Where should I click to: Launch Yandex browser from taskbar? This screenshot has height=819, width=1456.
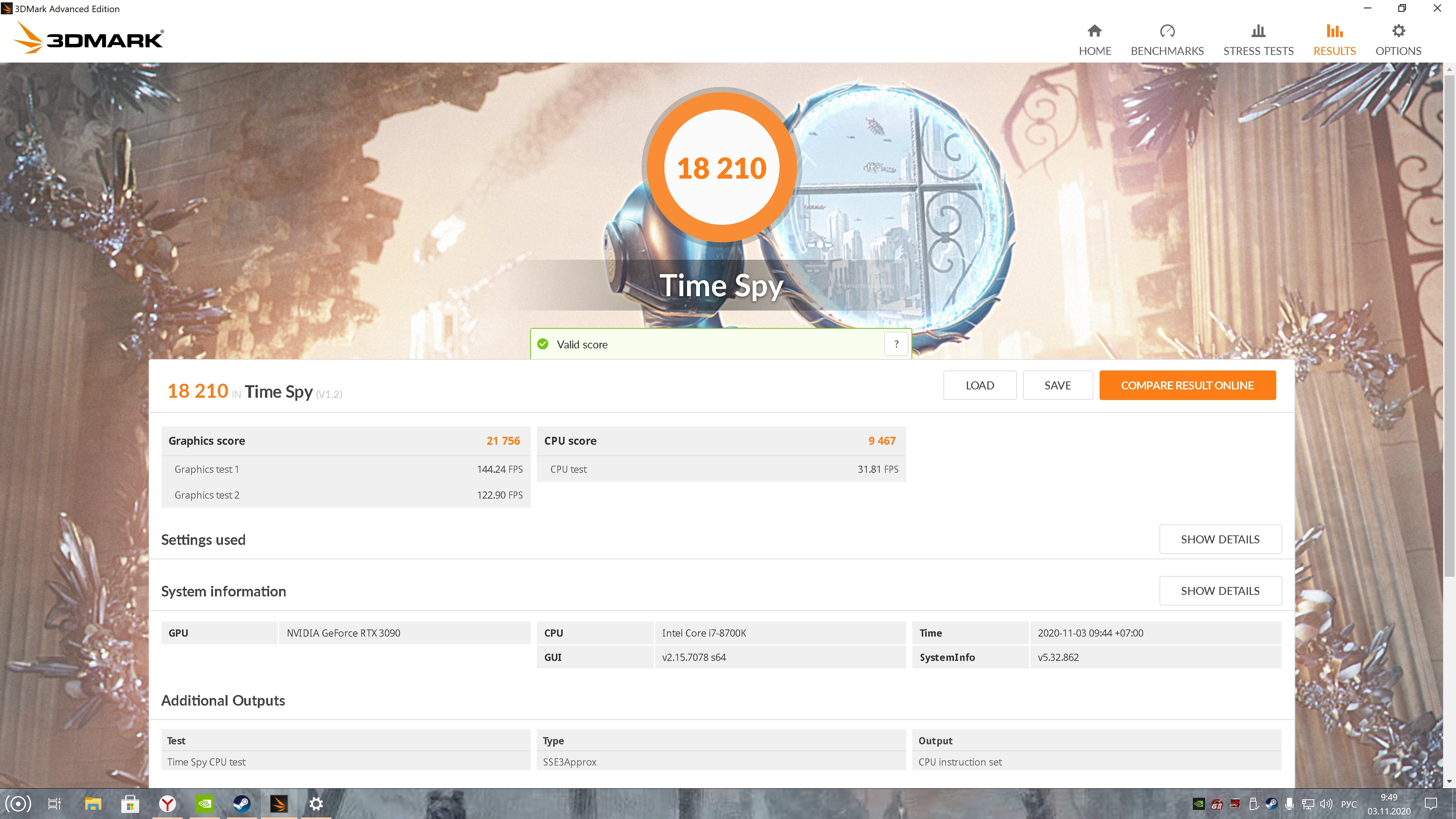[167, 803]
